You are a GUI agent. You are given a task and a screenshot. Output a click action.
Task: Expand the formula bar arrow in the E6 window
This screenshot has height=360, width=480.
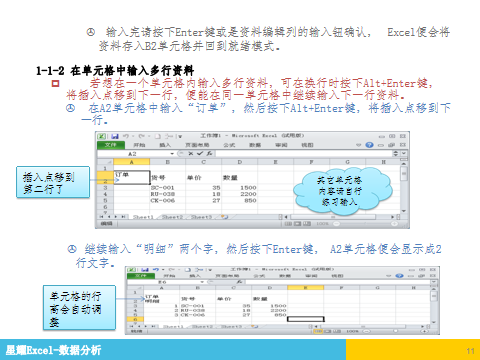(434, 282)
